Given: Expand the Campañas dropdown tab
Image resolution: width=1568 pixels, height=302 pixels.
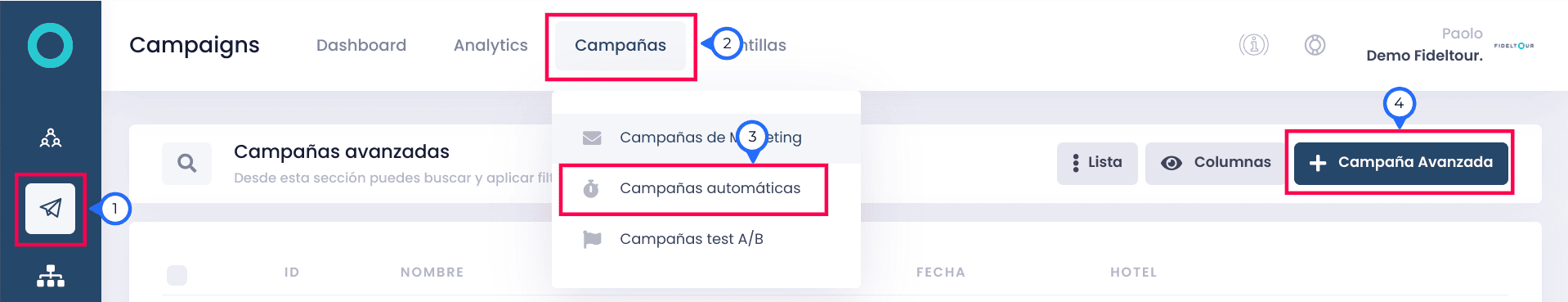Looking at the screenshot, I should click(x=620, y=46).
